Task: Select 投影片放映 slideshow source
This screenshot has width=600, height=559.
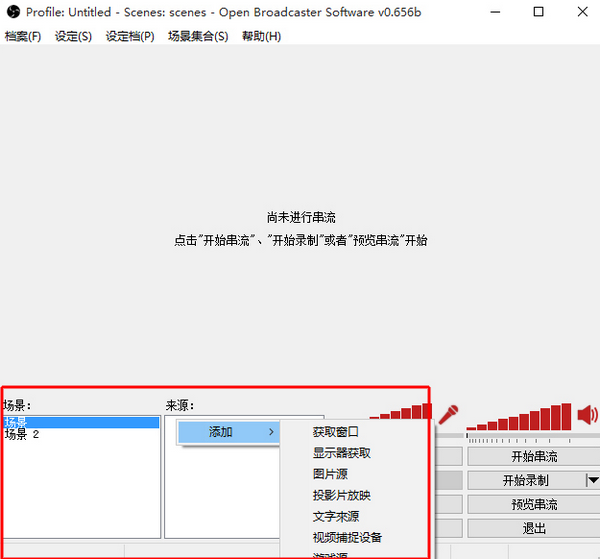Action: pos(342,495)
